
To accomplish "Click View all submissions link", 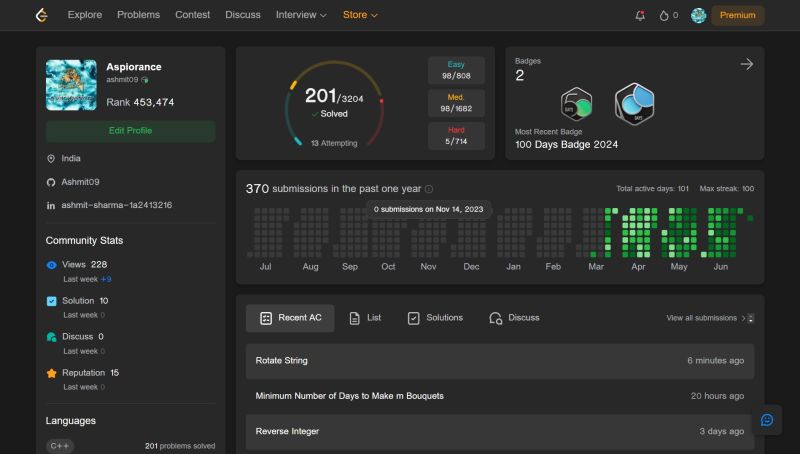I will (706, 318).
